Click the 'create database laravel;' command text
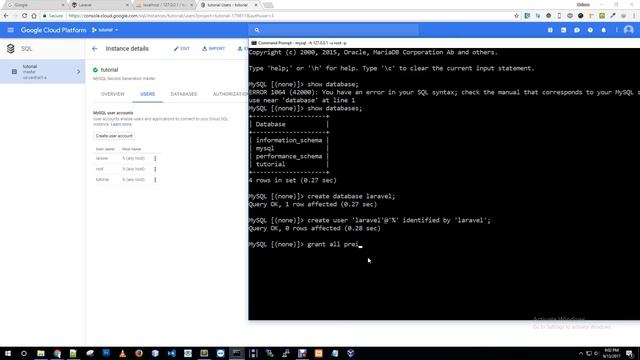 click(351, 196)
